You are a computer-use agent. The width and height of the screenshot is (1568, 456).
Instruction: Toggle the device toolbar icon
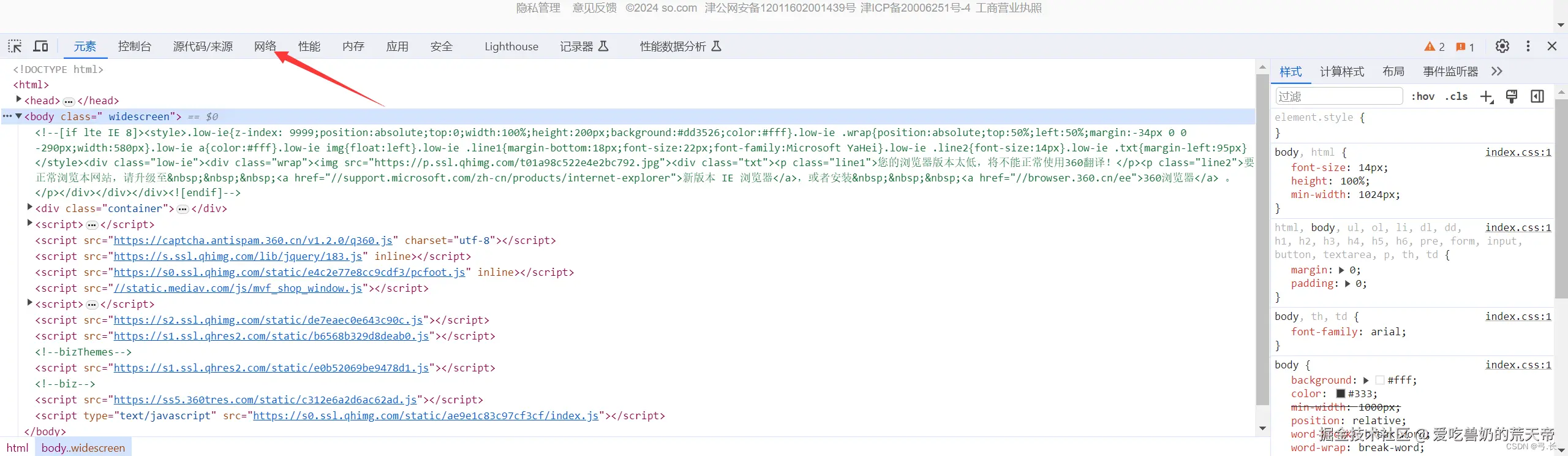[40, 46]
